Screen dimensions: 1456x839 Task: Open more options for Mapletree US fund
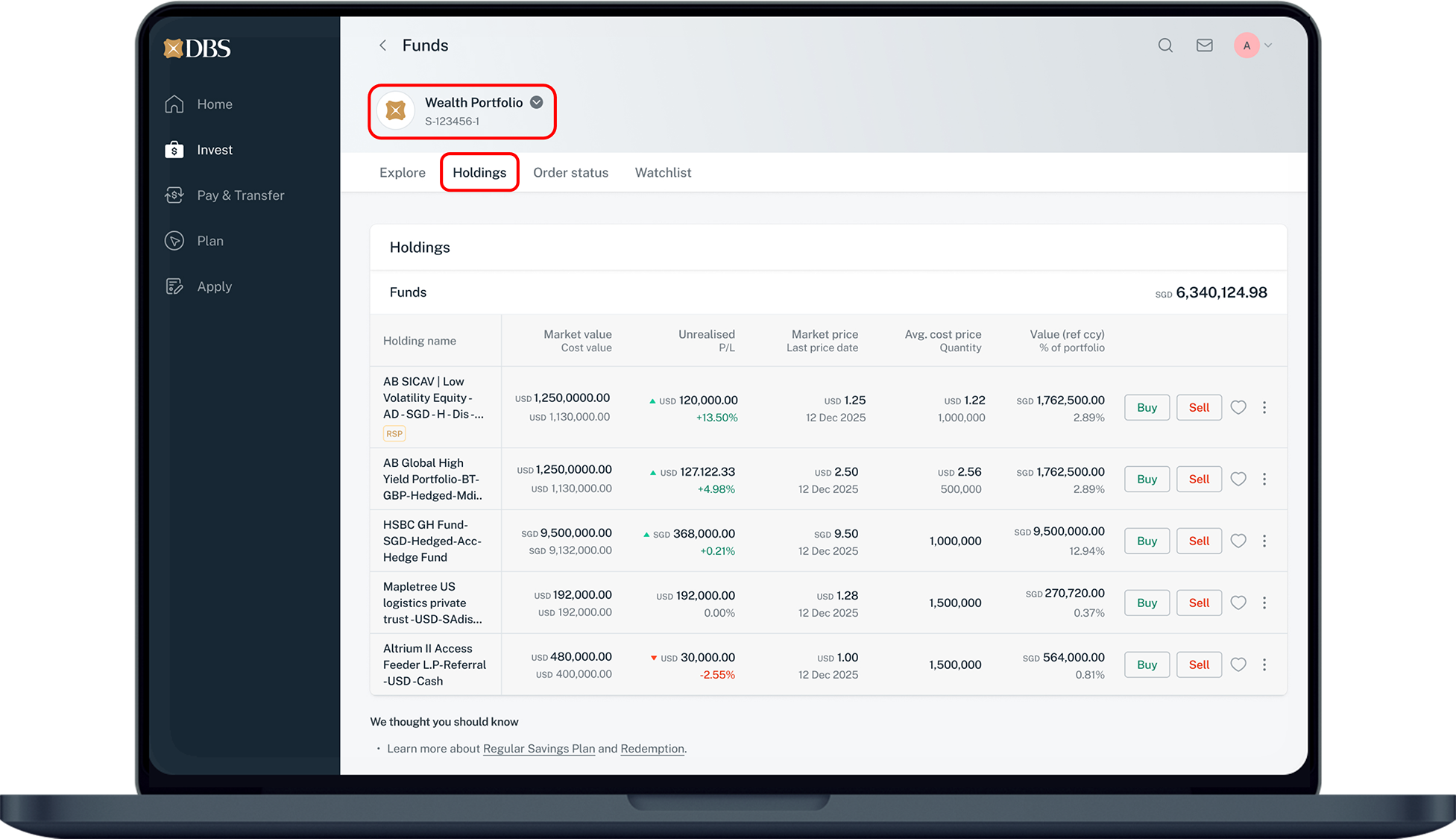click(1264, 603)
